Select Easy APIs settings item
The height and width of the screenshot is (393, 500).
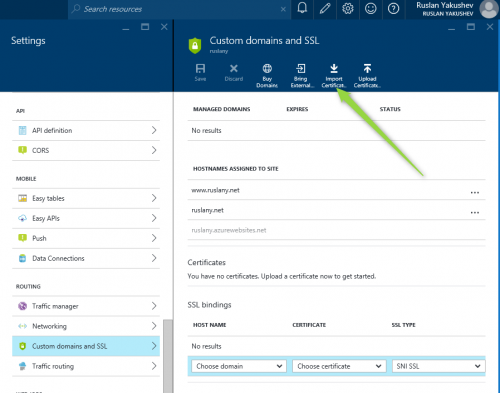coord(86,218)
